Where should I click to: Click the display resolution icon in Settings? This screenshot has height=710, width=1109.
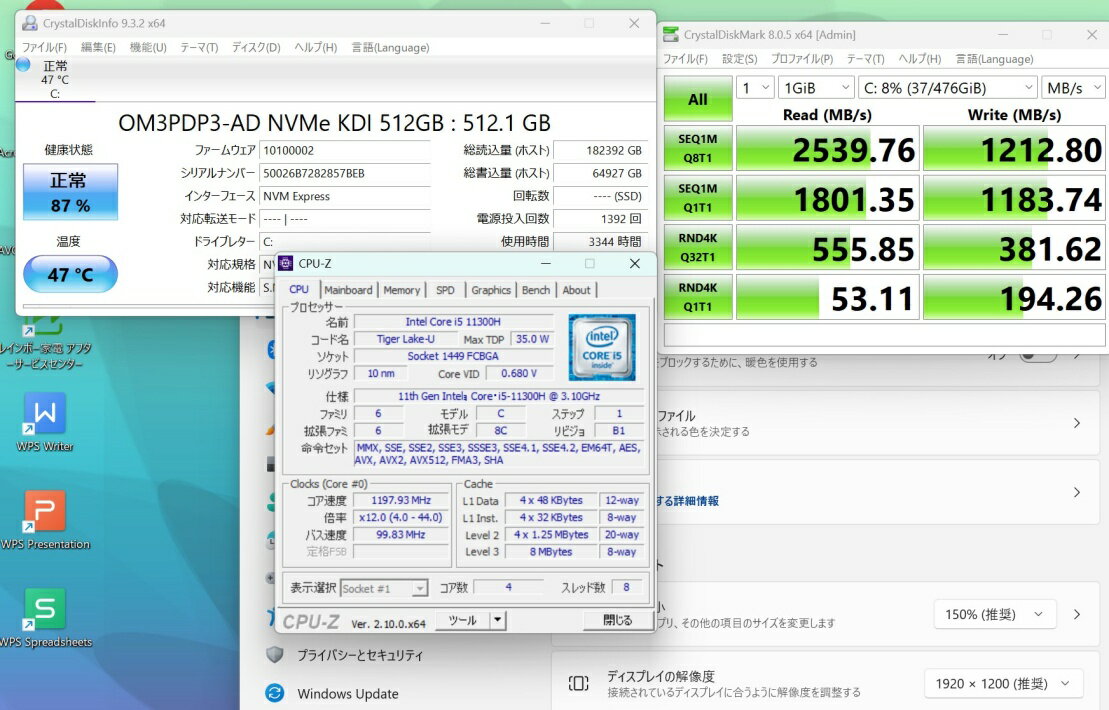coord(579,683)
